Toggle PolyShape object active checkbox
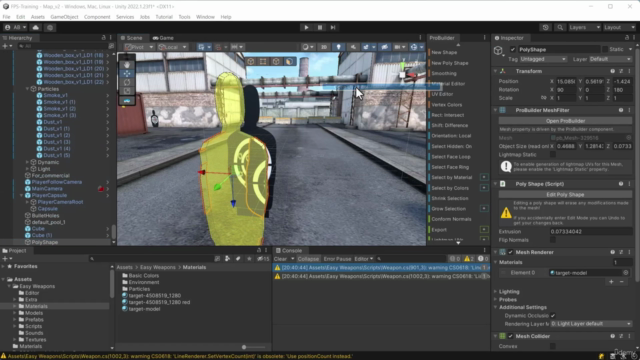The height and width of the screenshot is (360, 640). (x=513, y=49)
